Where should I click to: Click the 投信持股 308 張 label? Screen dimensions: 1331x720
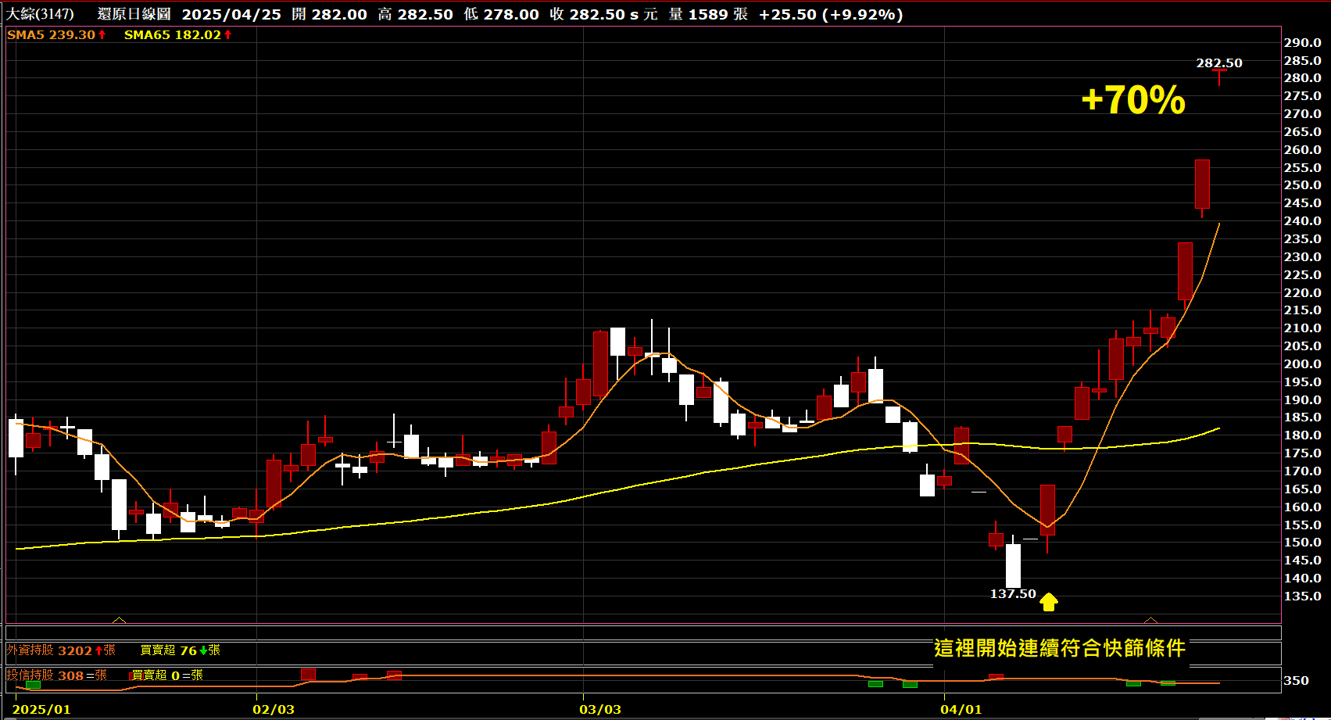[x=57, y=675]
